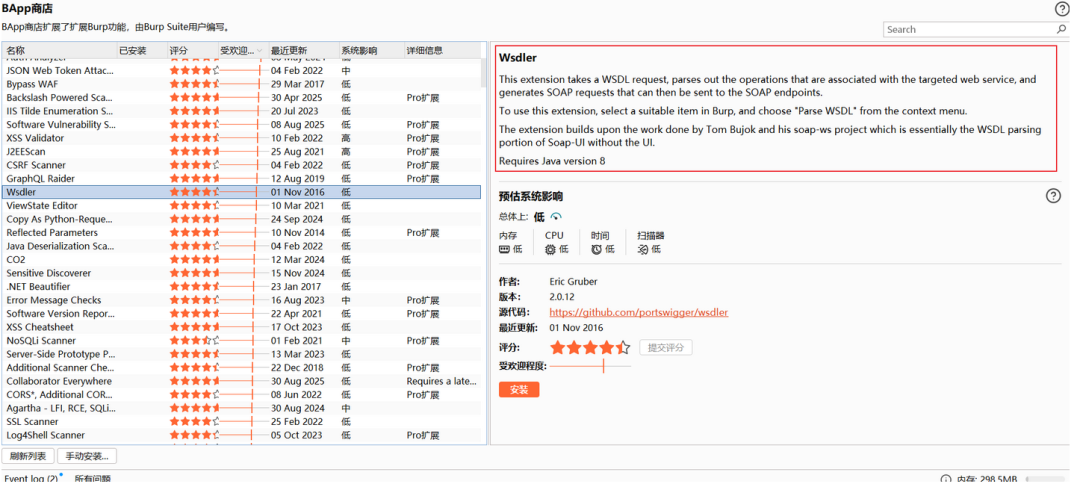
Task: Click the memory impact icon
Action: [504, 249]
